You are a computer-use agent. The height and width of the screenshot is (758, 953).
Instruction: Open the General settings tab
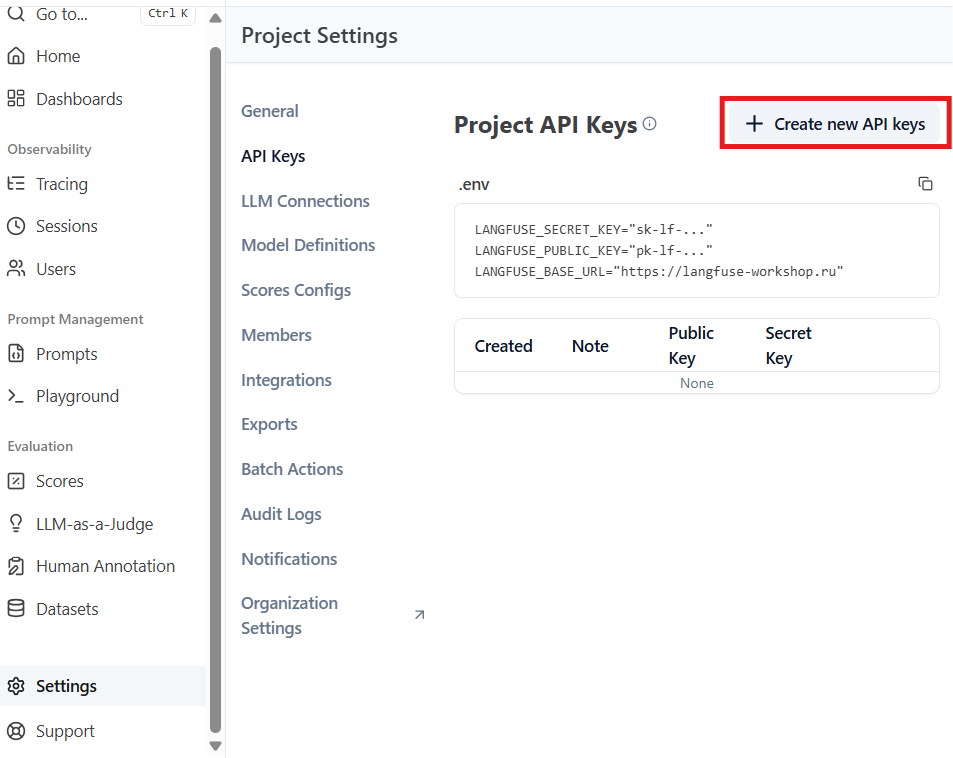[x=270, y=111]
